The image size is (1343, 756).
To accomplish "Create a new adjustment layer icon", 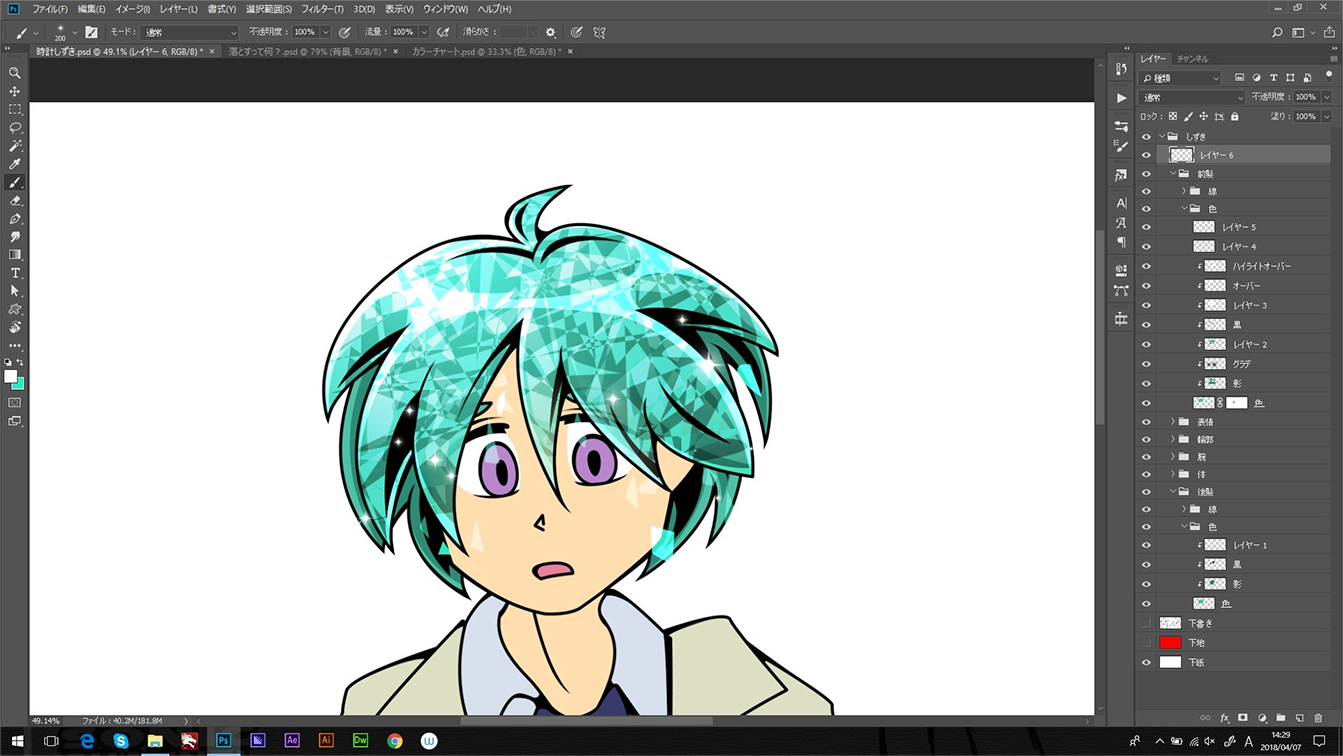I will tap(1262, 718).
